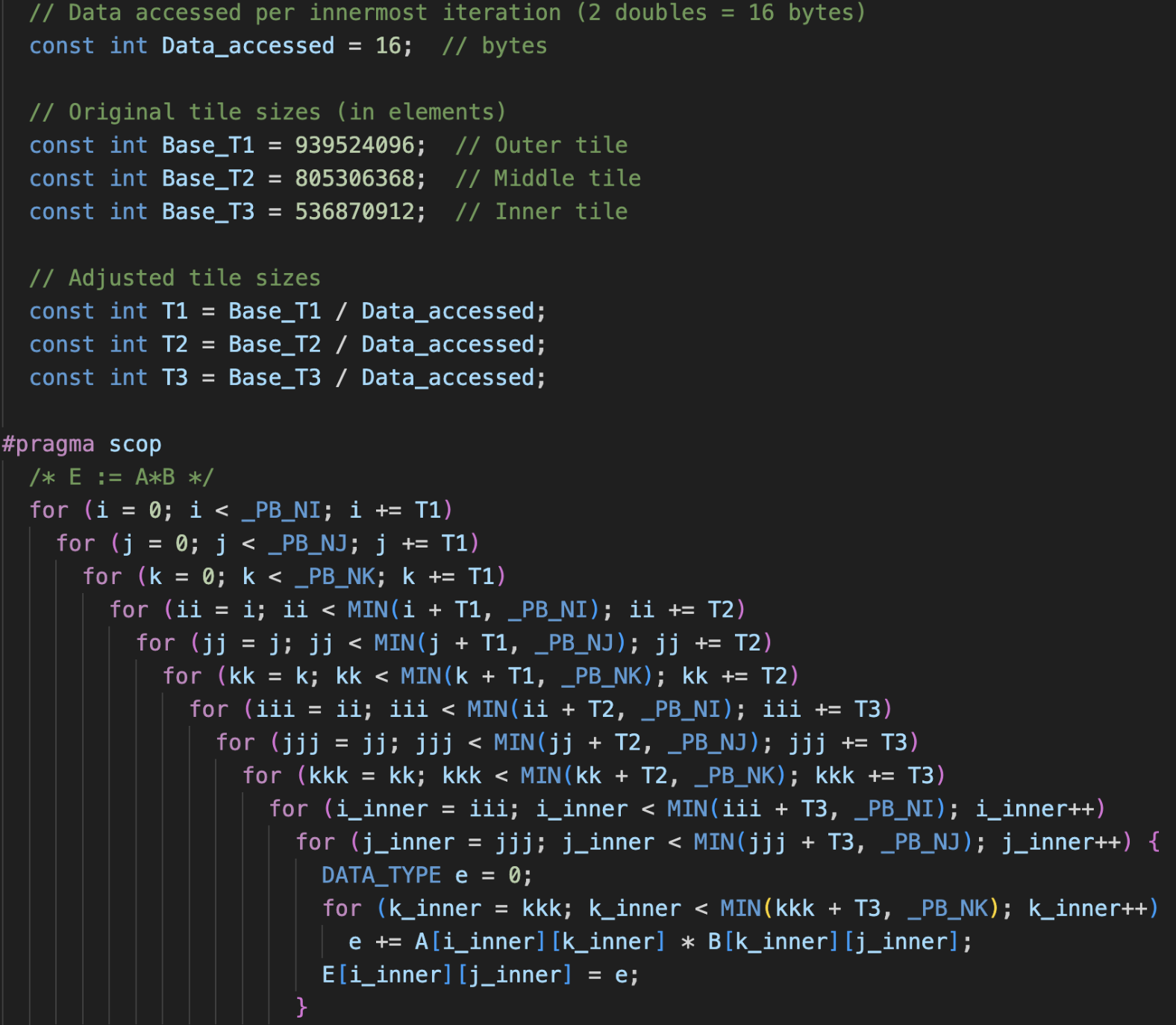
Task: Click the comment about data accessed per innermost iteration
Action: (x=448, y=13)
